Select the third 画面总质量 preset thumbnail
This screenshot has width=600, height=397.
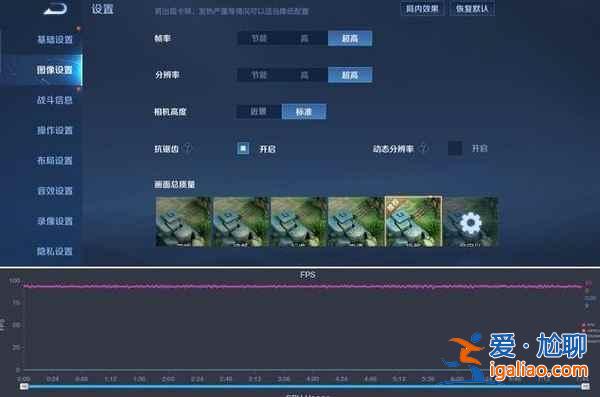[298, 222]
